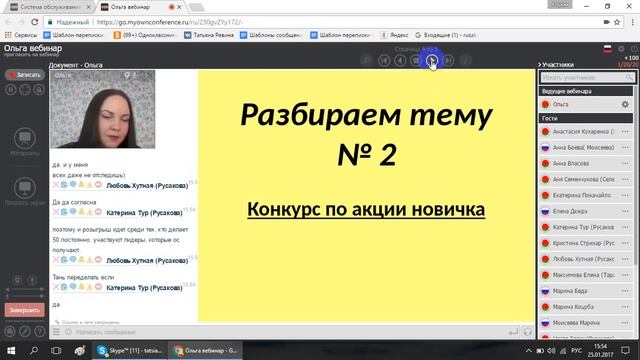
Task: Open options menu for Анна Власова
Action: click(625, 163)
